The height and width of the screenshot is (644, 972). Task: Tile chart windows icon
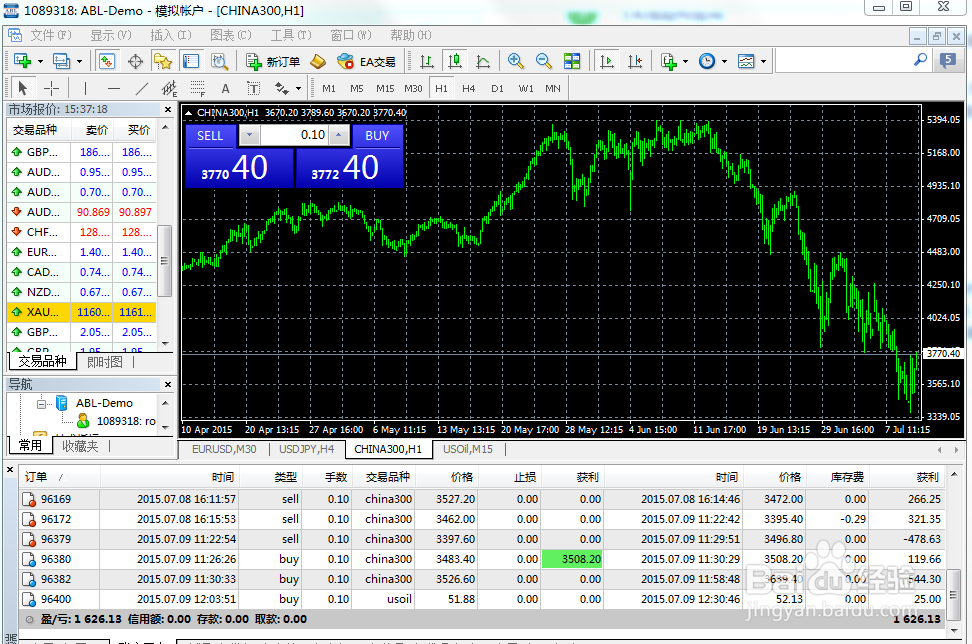[572, 61]
